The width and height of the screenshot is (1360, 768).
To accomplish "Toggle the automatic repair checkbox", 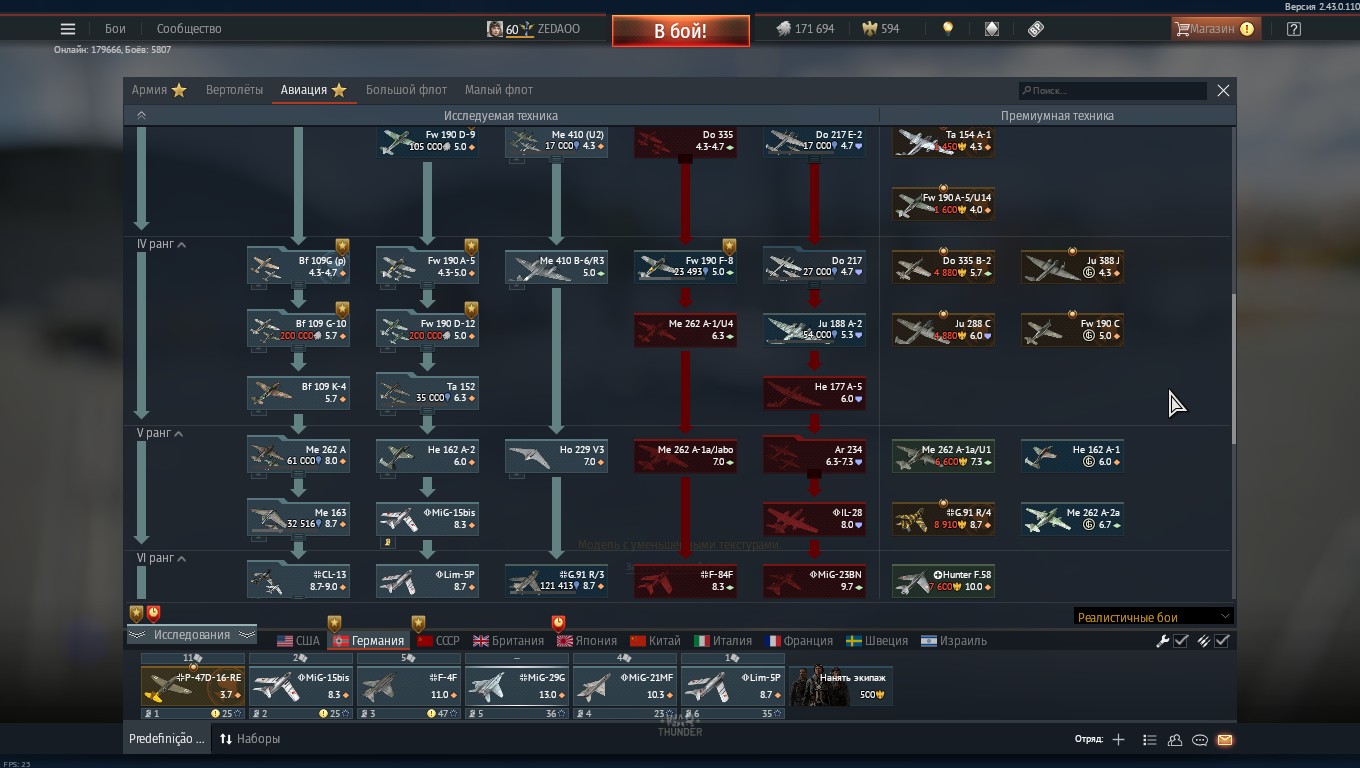I will coord(1181,641).
